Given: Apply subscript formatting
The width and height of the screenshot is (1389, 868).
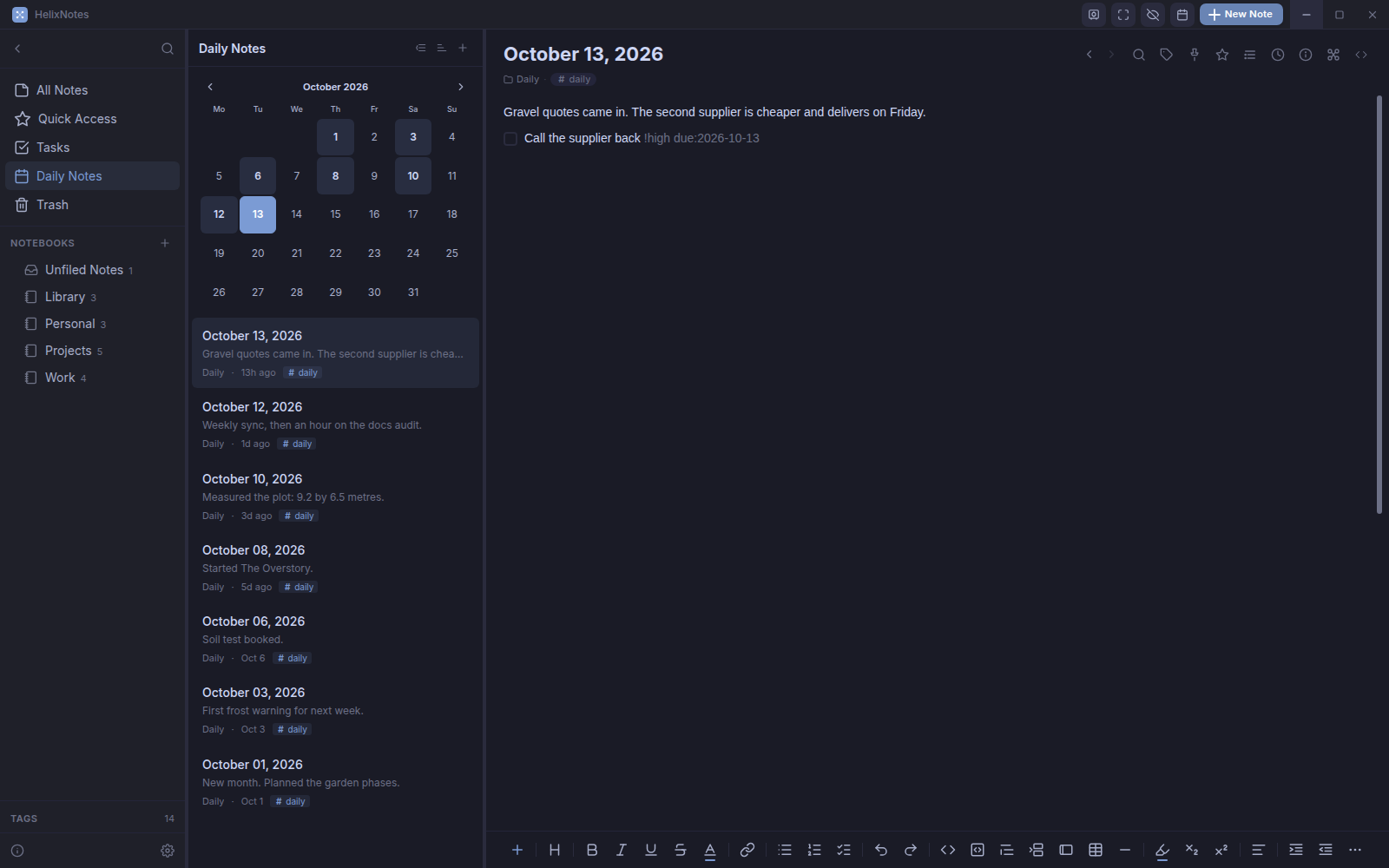Looking at the screenshot, I should pos(1192,850).
